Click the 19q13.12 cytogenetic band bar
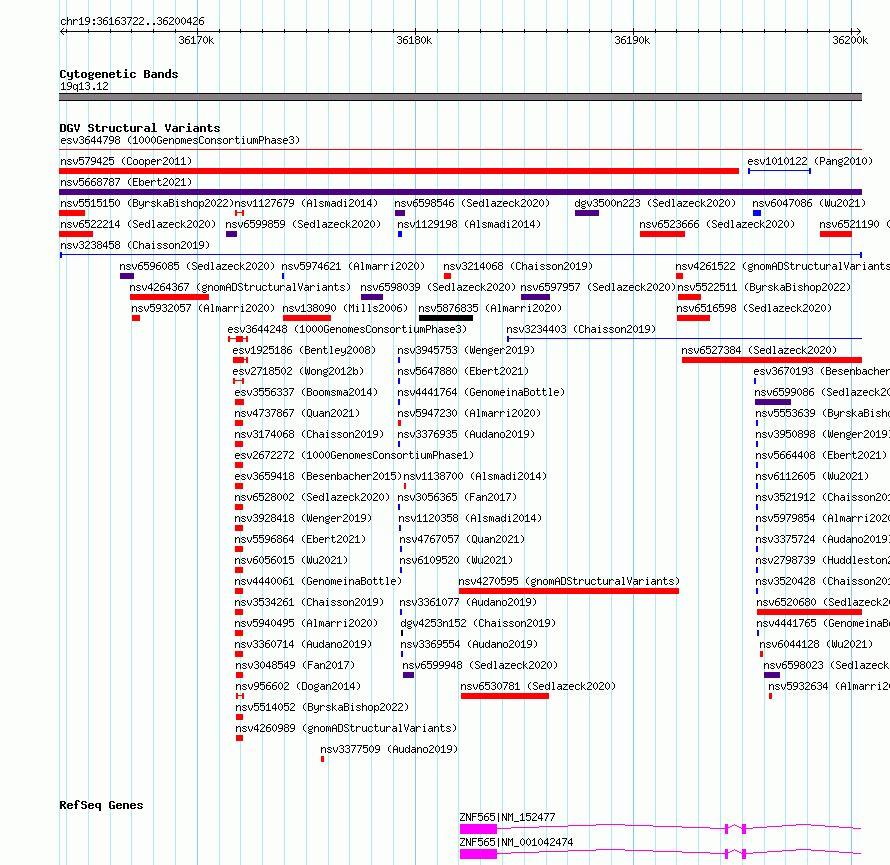The height and width of the screenshot is (865, 890). tap(460, 97)
